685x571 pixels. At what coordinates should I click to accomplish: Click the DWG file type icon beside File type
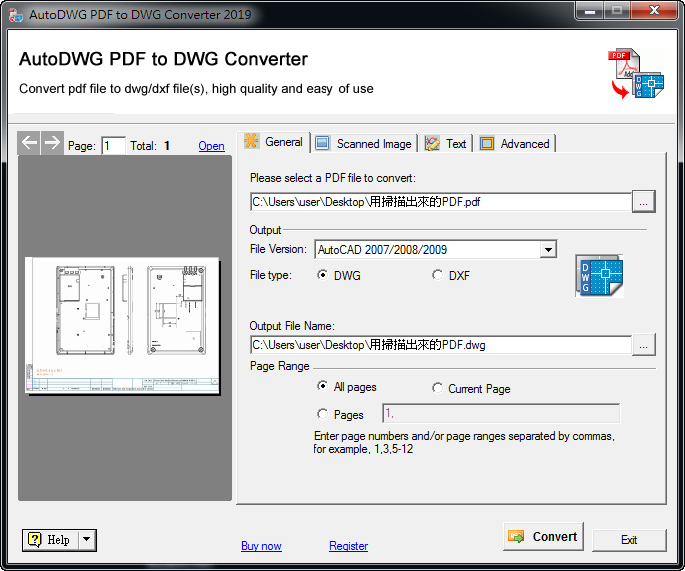point(599,276)
